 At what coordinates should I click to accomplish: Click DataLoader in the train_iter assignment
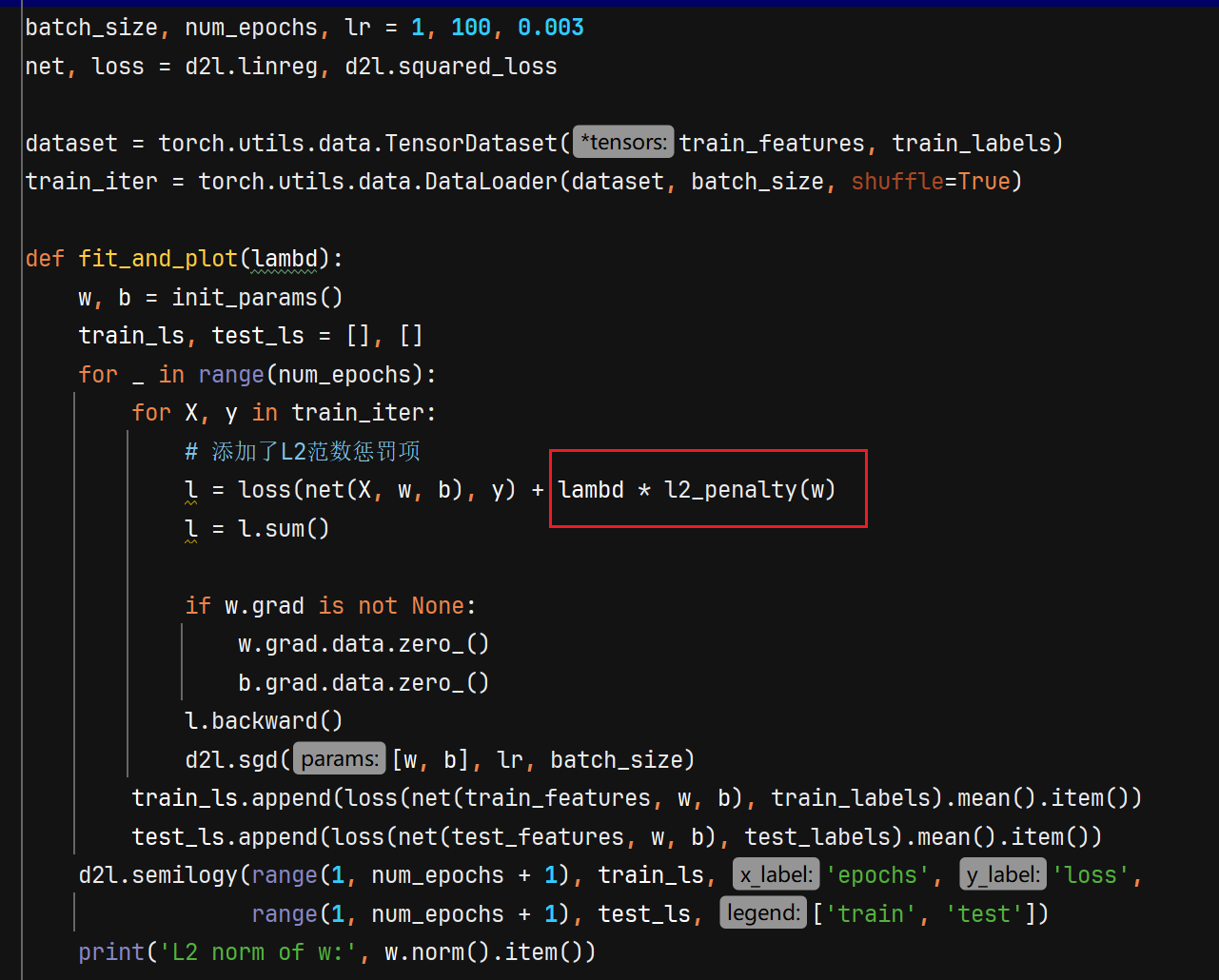pos(491,182)
